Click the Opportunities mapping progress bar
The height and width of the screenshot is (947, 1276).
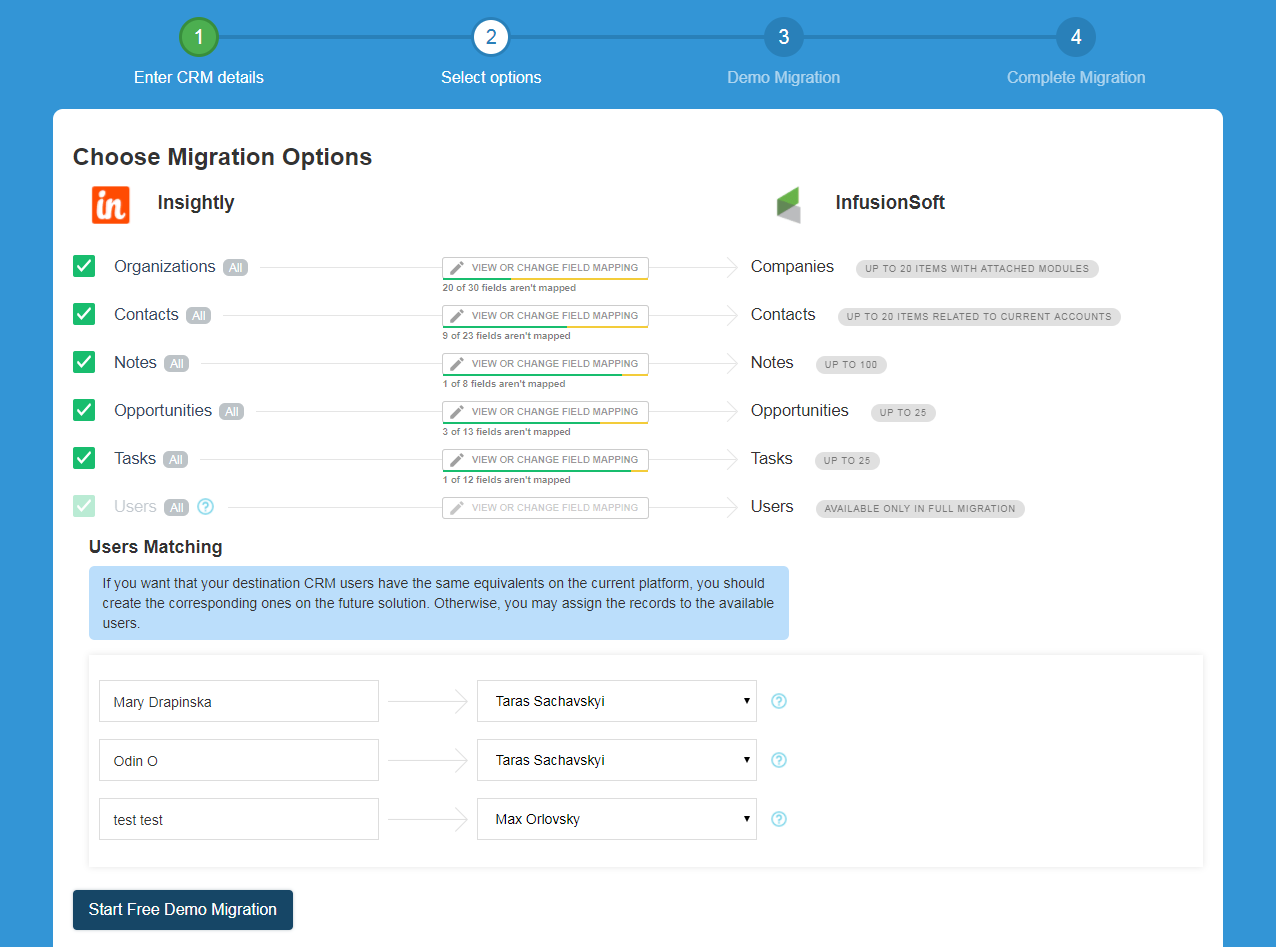(546, 423)
